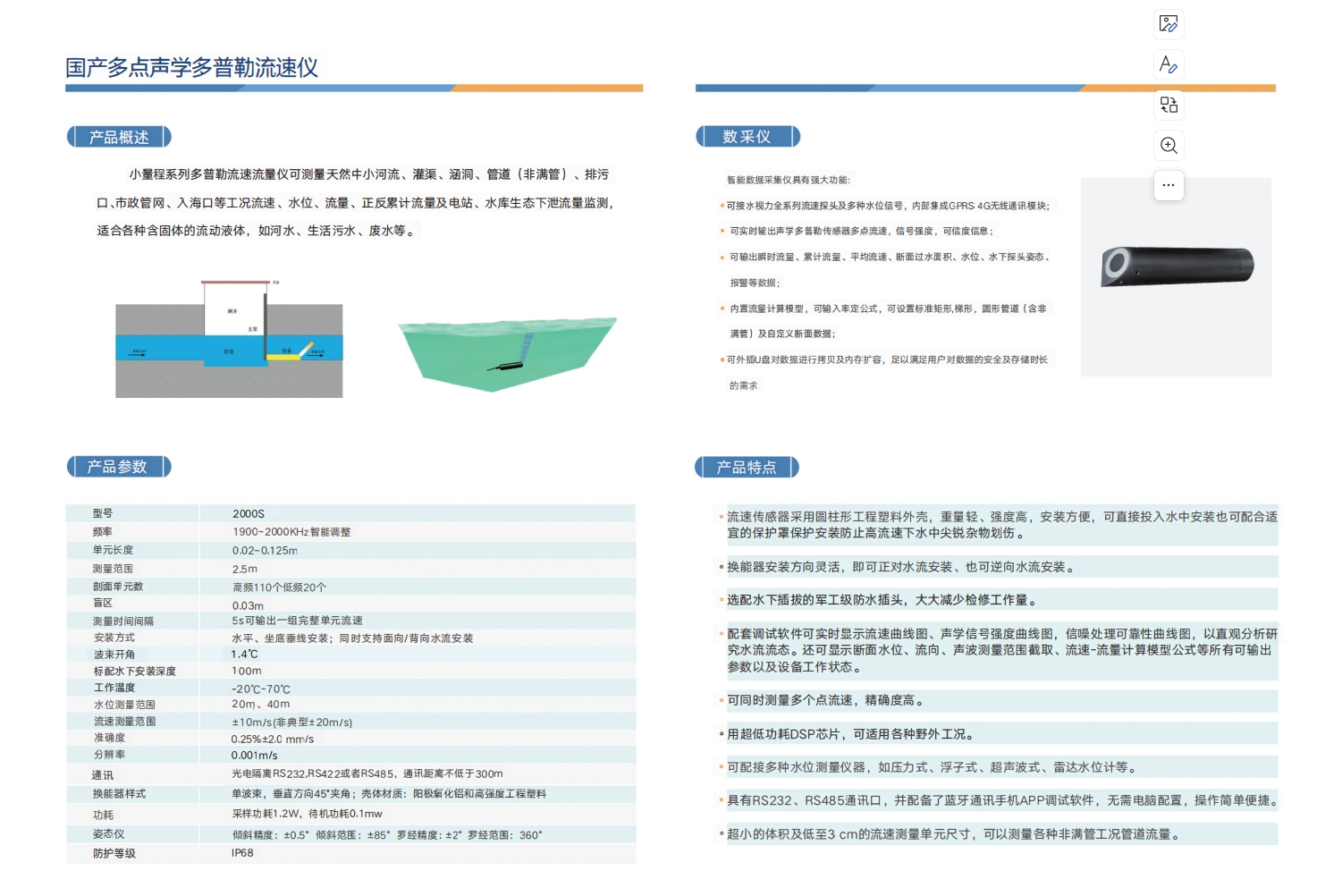Click the 产品概述 section header
This screenshot has height=896, width=1342.
[119, 136]
